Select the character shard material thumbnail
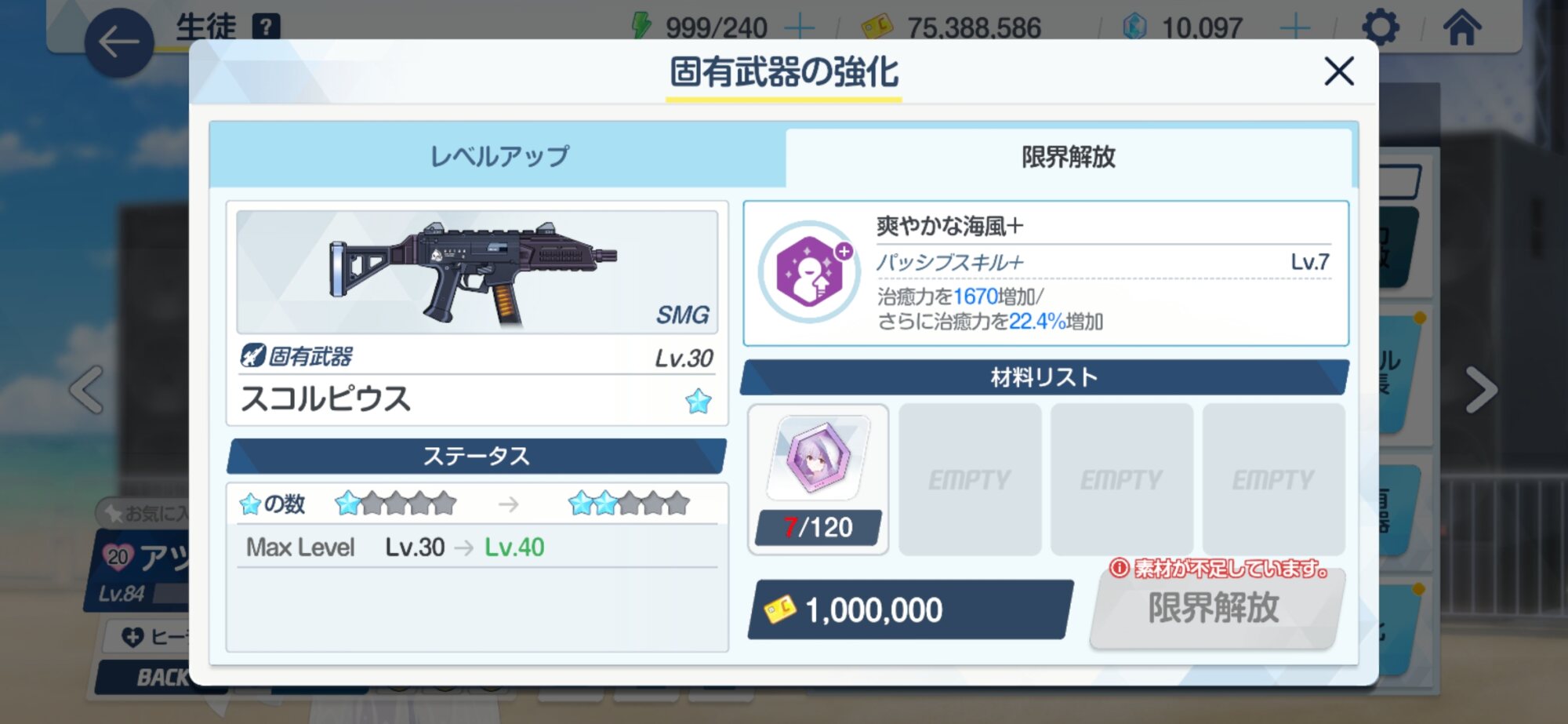Image resolution: width=1568 pixels, height=724 pixels. [818, 458]
